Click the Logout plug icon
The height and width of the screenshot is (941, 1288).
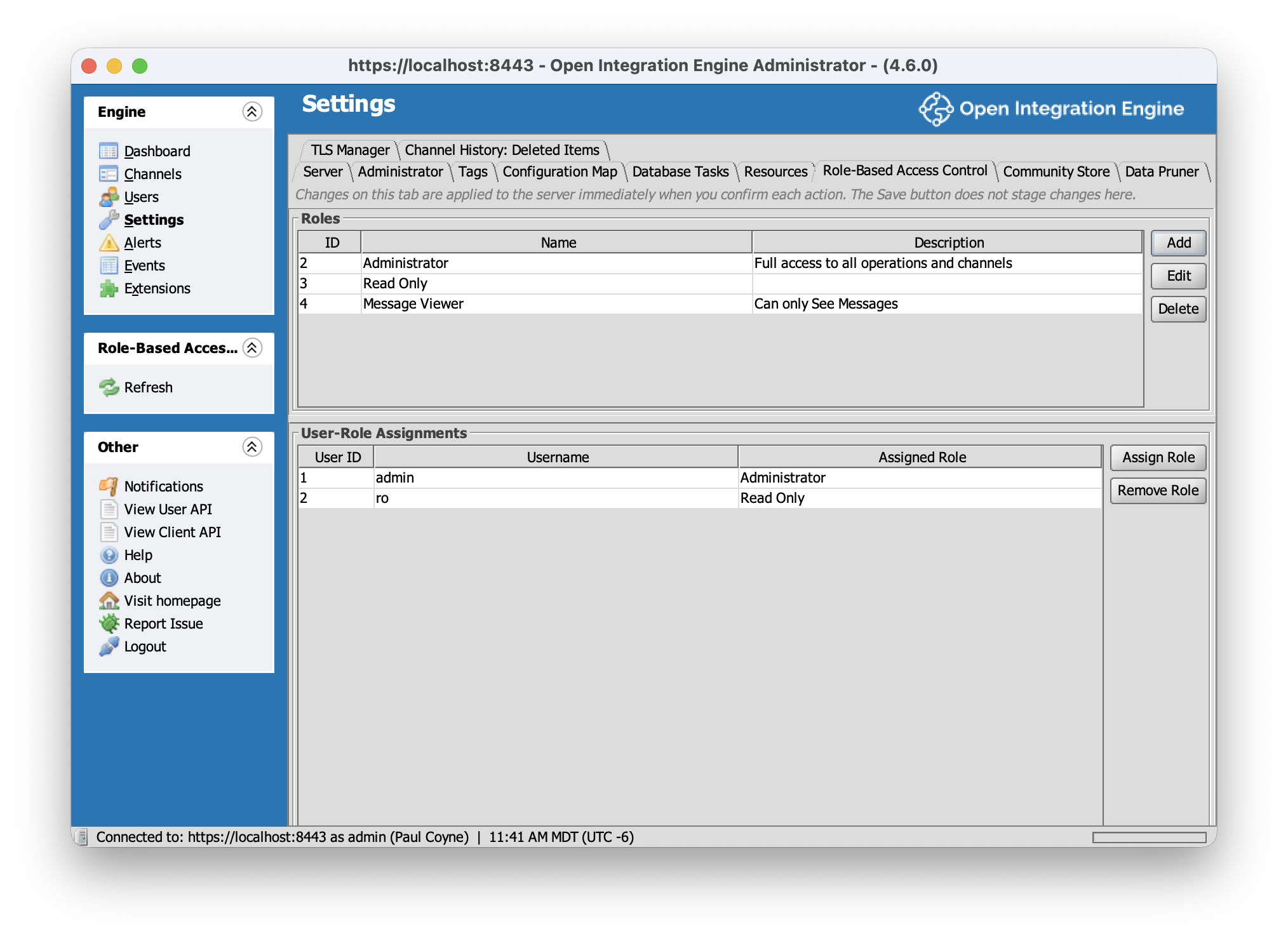(x=109, y=646)
